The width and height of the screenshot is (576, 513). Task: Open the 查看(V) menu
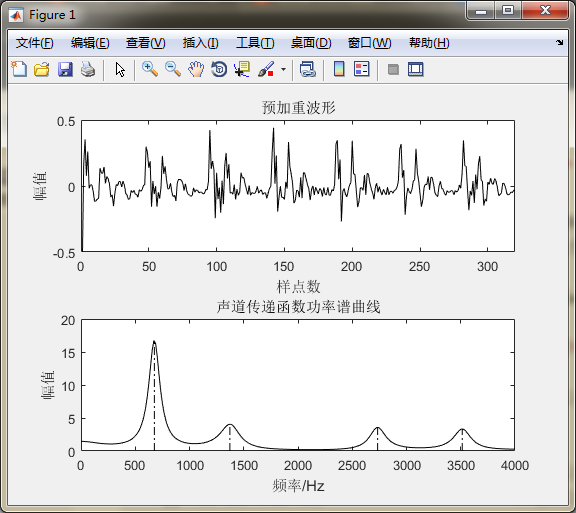(145, 43)
